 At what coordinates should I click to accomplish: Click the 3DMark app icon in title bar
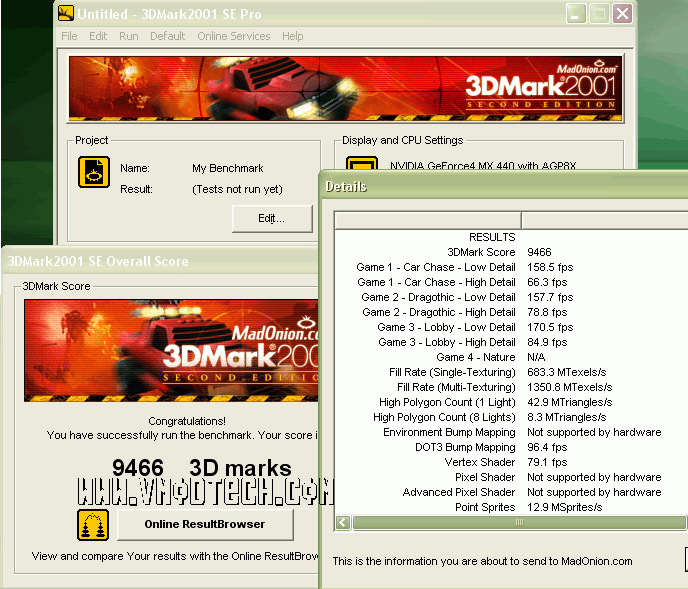tap(66, 13)
